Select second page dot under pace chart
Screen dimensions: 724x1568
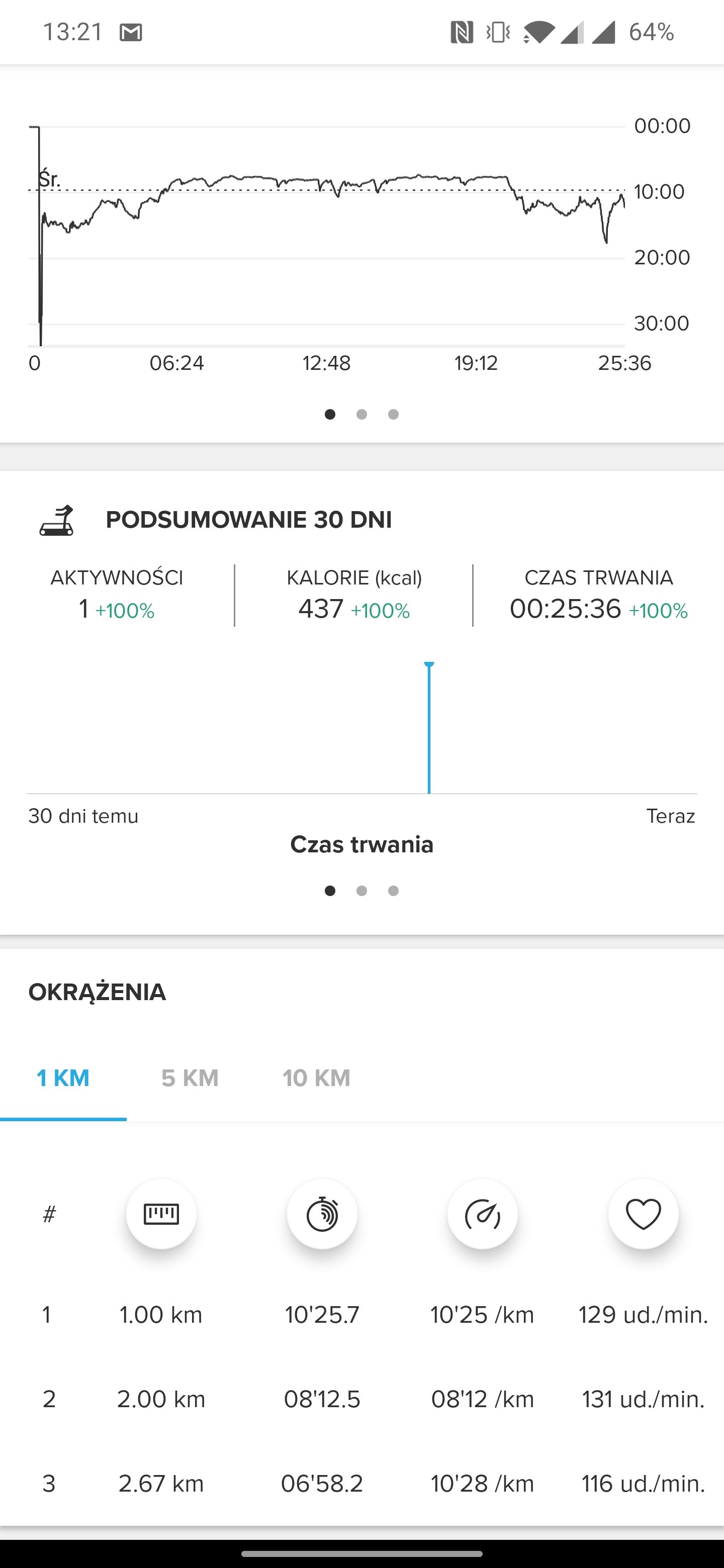(361, 415)
